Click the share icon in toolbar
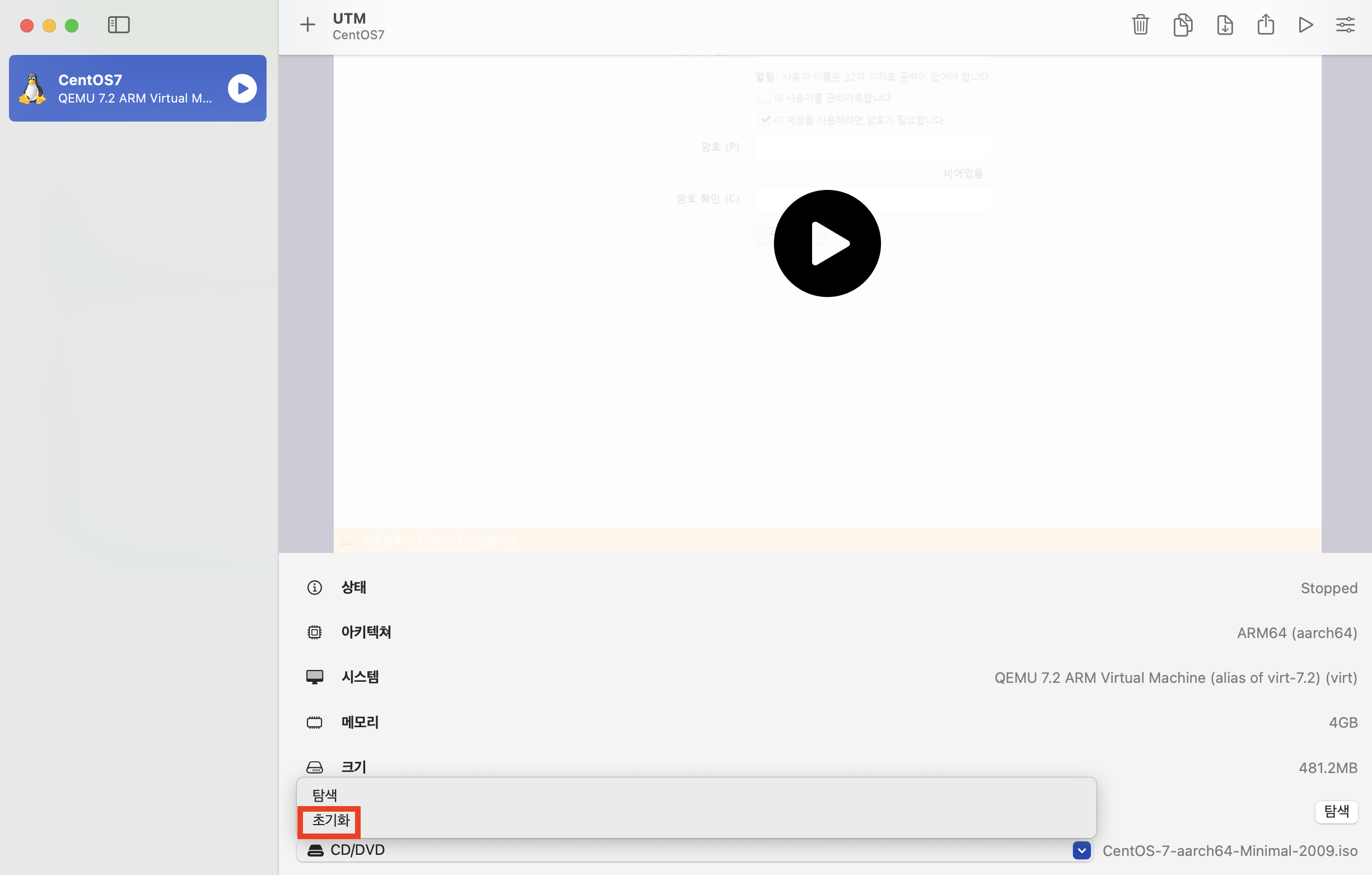The height and width of the screenshot is (875, 1372). click(1266, 25)
